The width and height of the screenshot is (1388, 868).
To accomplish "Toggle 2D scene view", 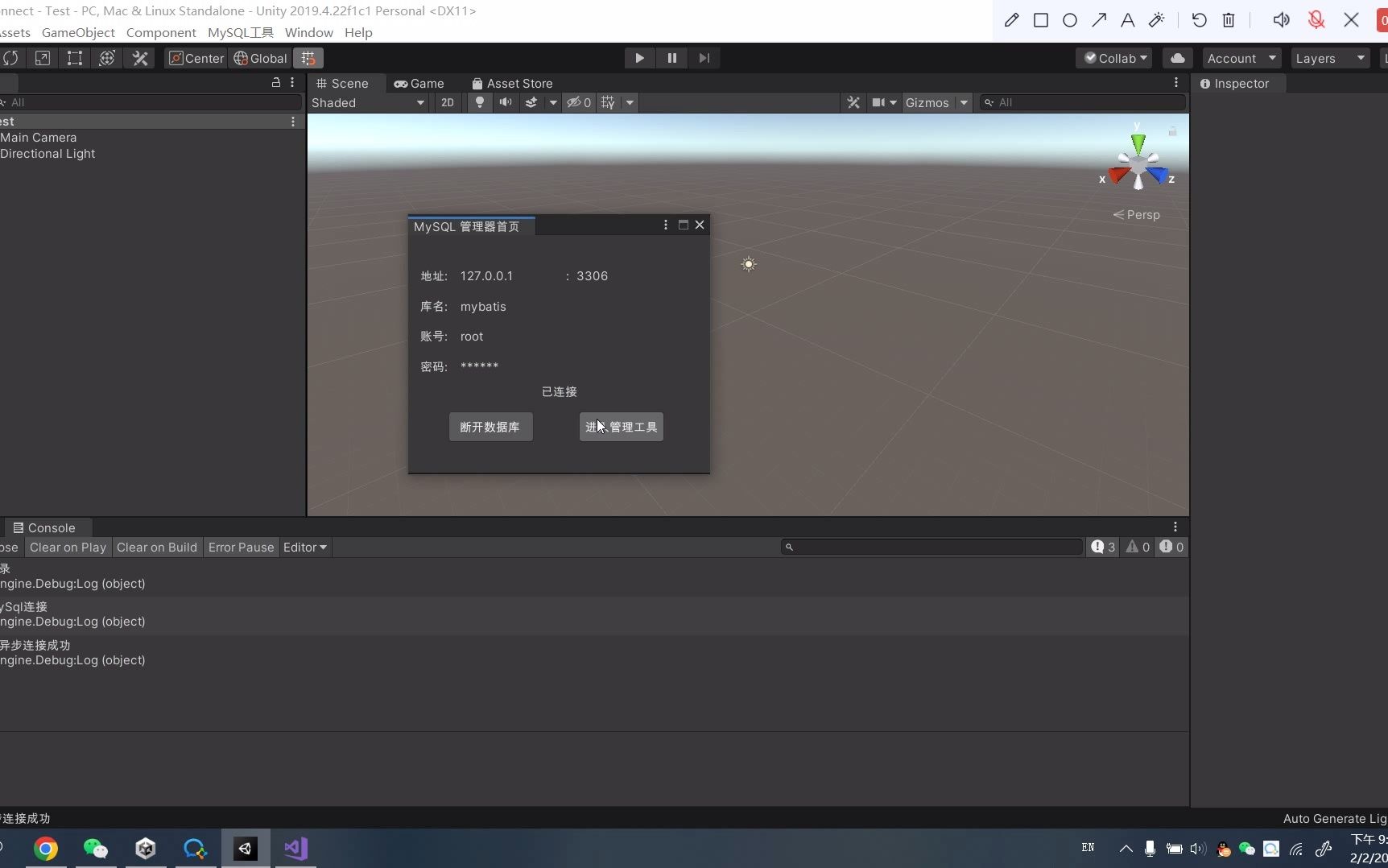I will tap(448, 102).
